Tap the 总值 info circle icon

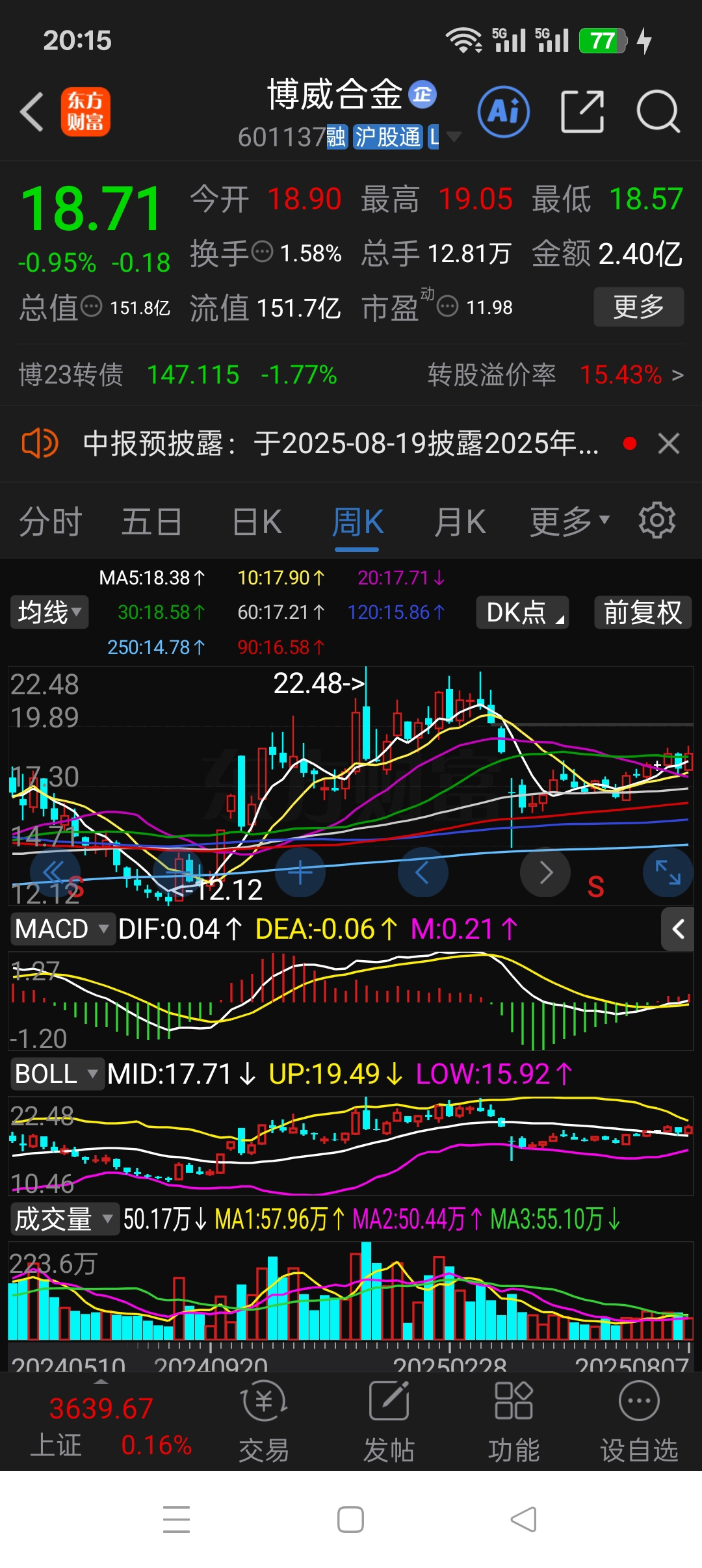coord(91,306)
